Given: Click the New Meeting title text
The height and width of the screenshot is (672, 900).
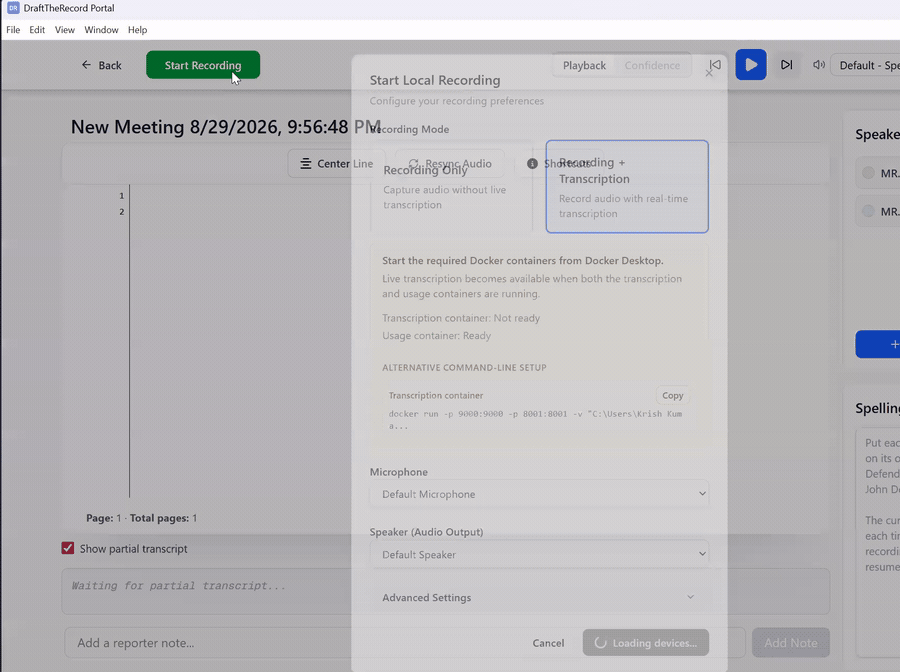Looking at the screenshot, I should click(x=226, y=127).
